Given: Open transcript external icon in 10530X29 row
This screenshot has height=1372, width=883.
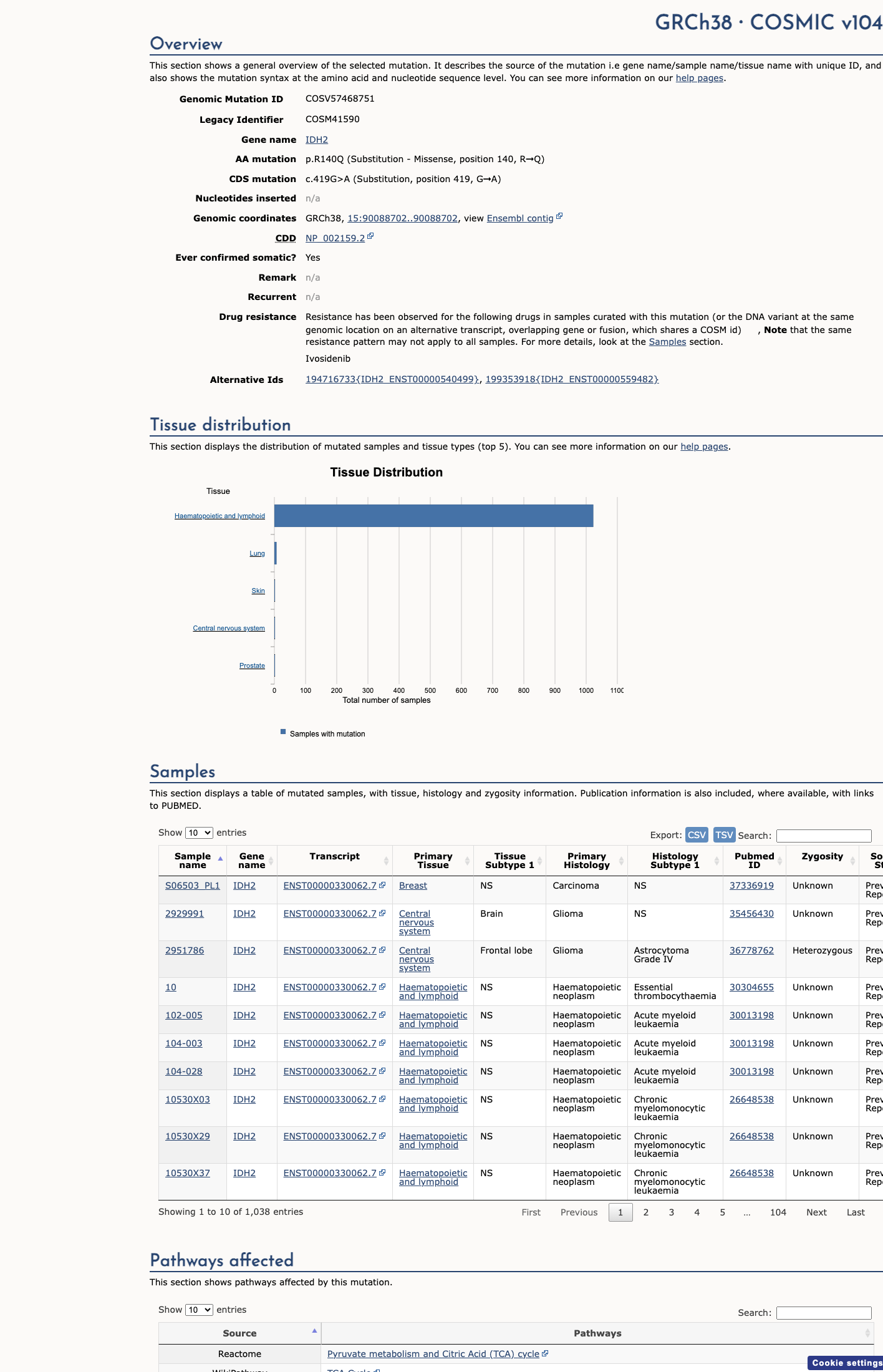Looking at the screenshot, I should [382, 1136].
